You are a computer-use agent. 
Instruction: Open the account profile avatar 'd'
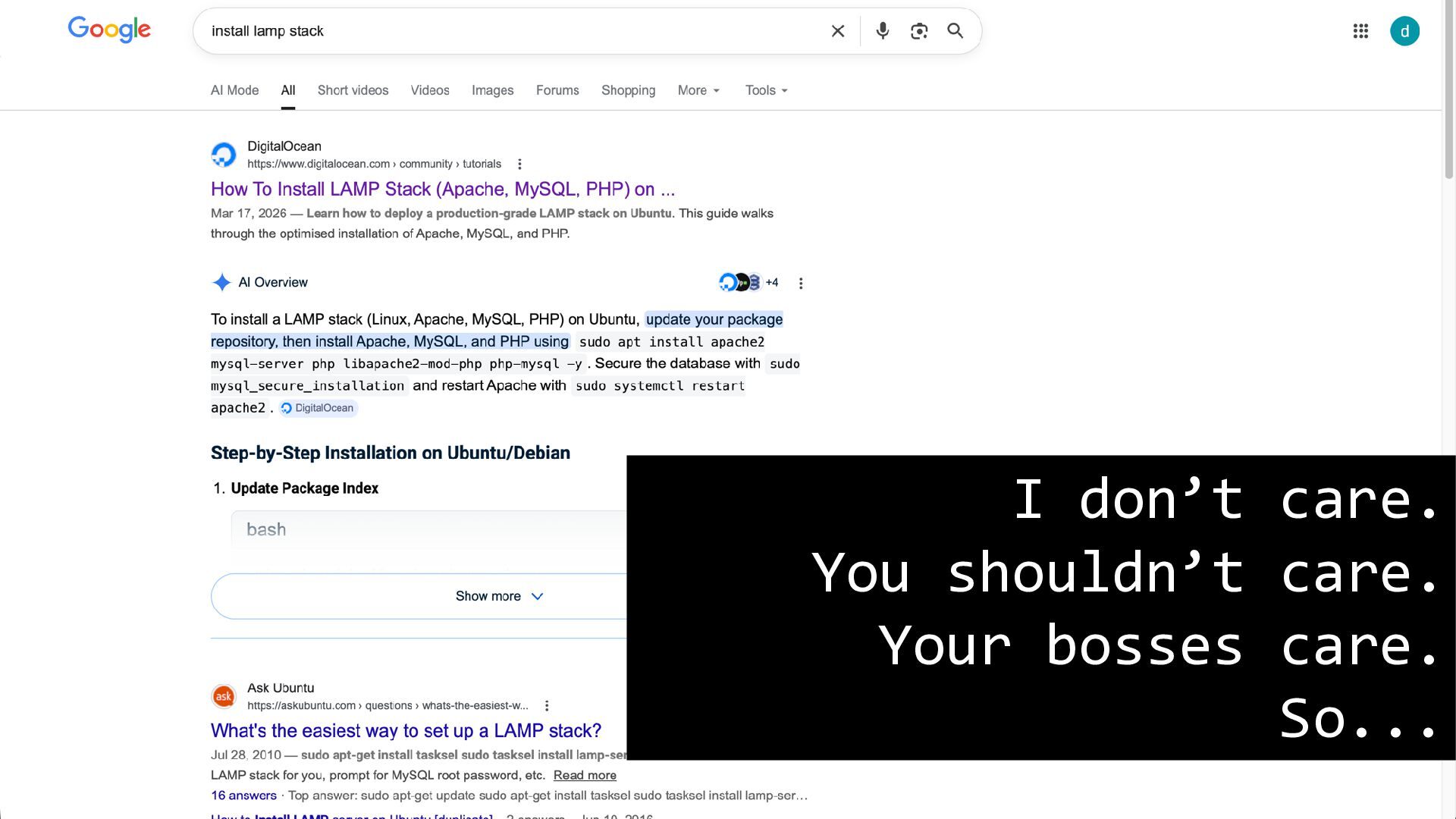(x=1404, y=31)
